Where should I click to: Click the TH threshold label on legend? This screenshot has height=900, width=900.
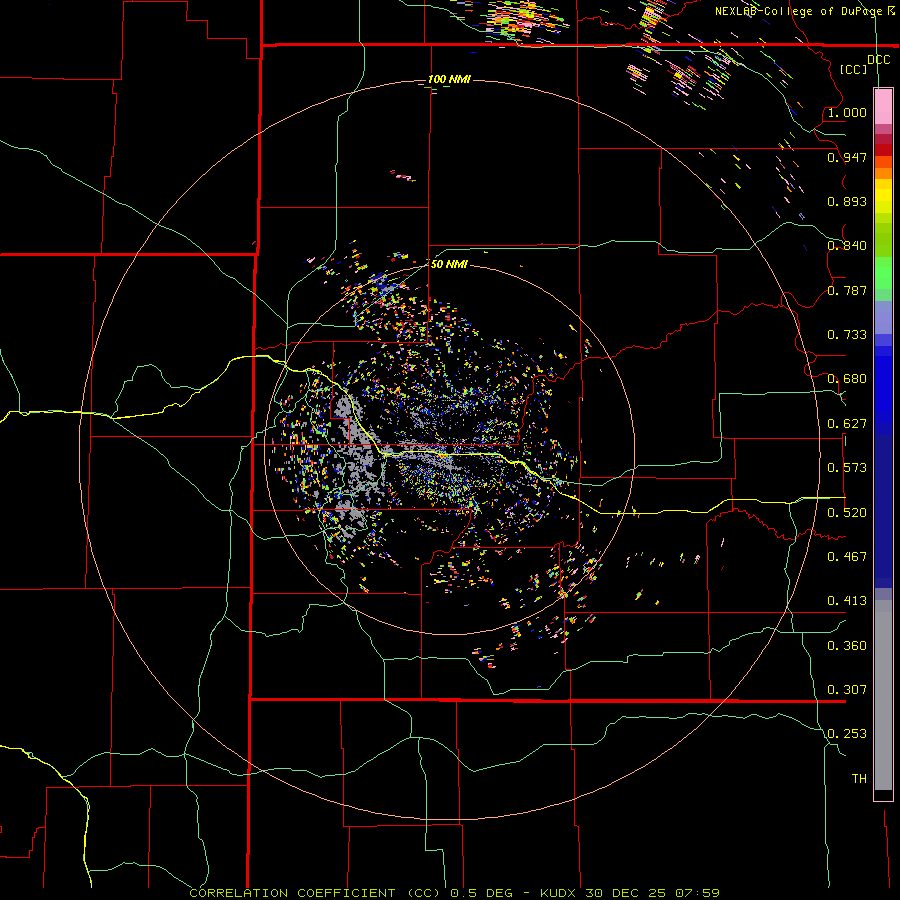tap(859, 779)
